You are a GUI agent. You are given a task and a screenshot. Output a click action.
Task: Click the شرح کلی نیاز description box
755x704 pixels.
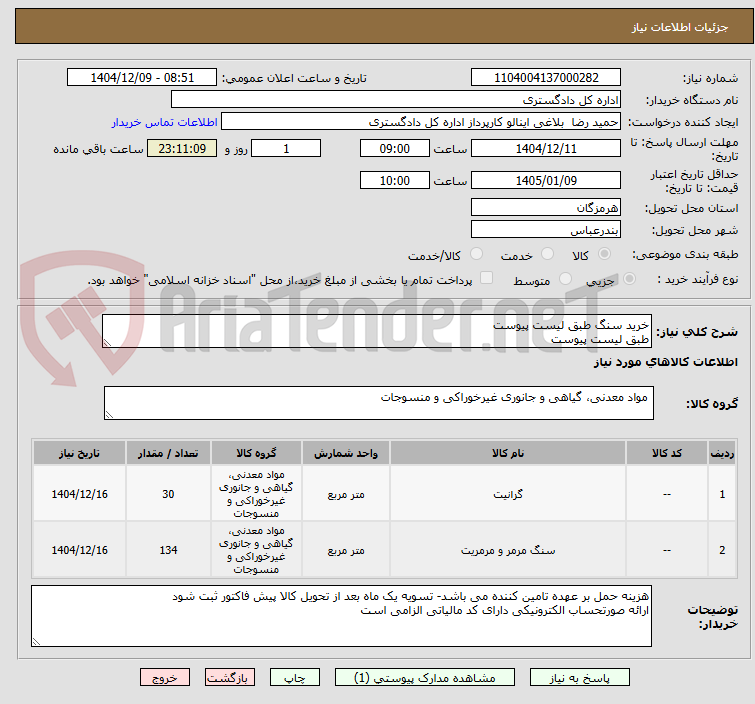point(377,331)
